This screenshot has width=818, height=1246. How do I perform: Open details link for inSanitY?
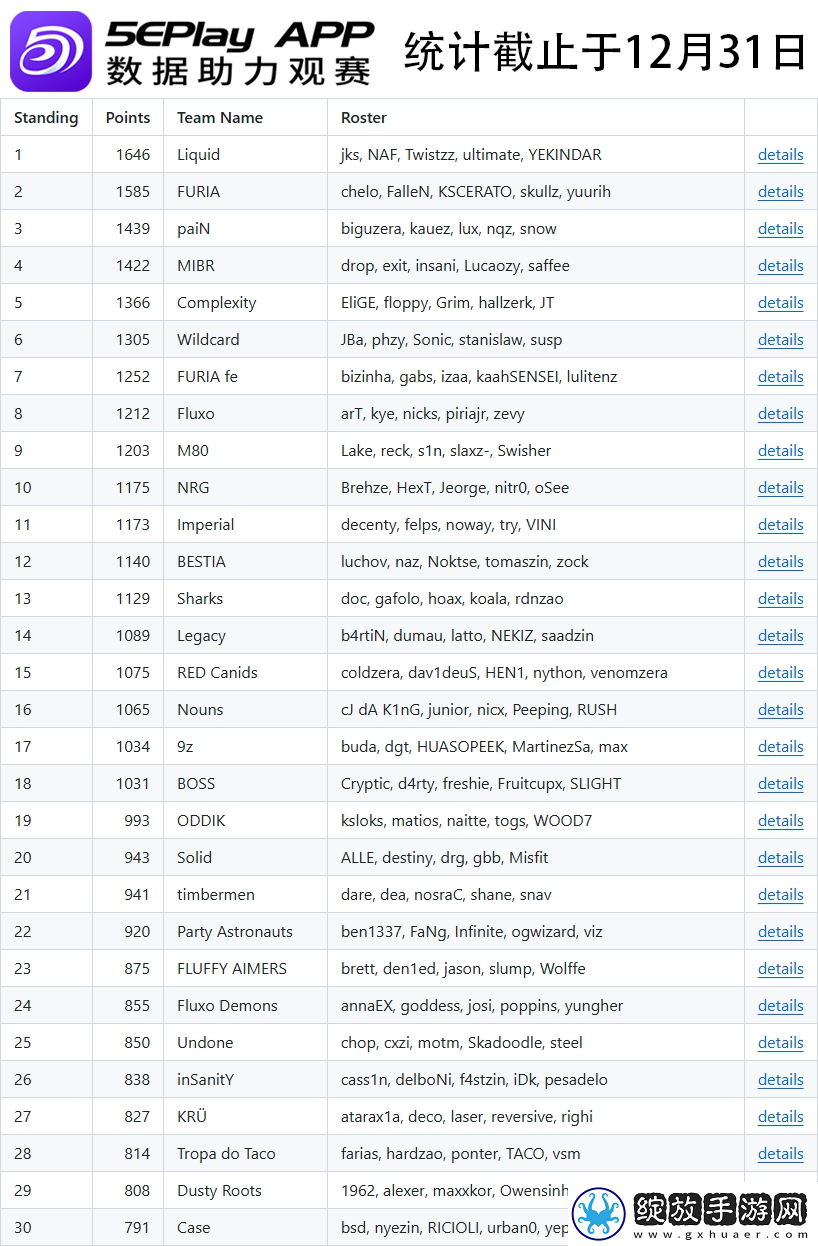pos(780,1080)
